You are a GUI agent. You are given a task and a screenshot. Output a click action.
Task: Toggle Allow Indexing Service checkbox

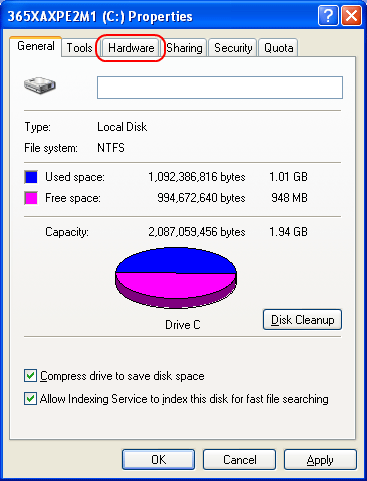[30, 398]
